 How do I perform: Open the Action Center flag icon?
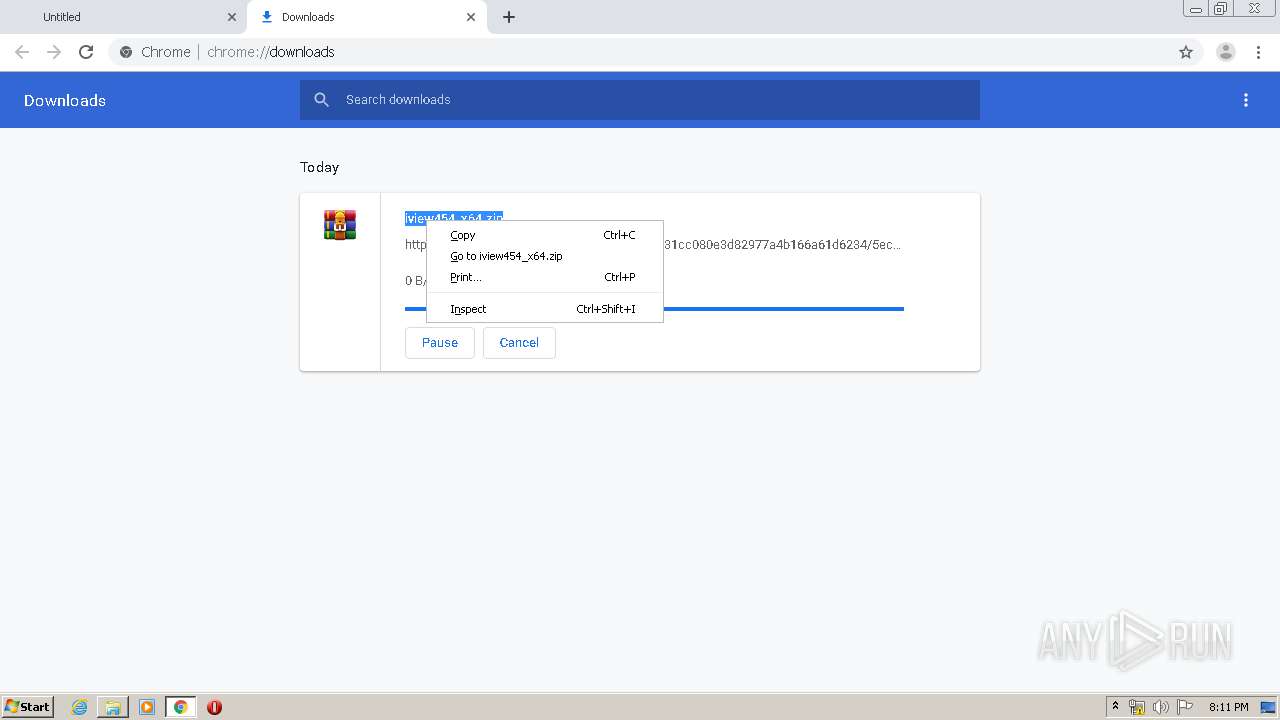[x=1185, y=707]
